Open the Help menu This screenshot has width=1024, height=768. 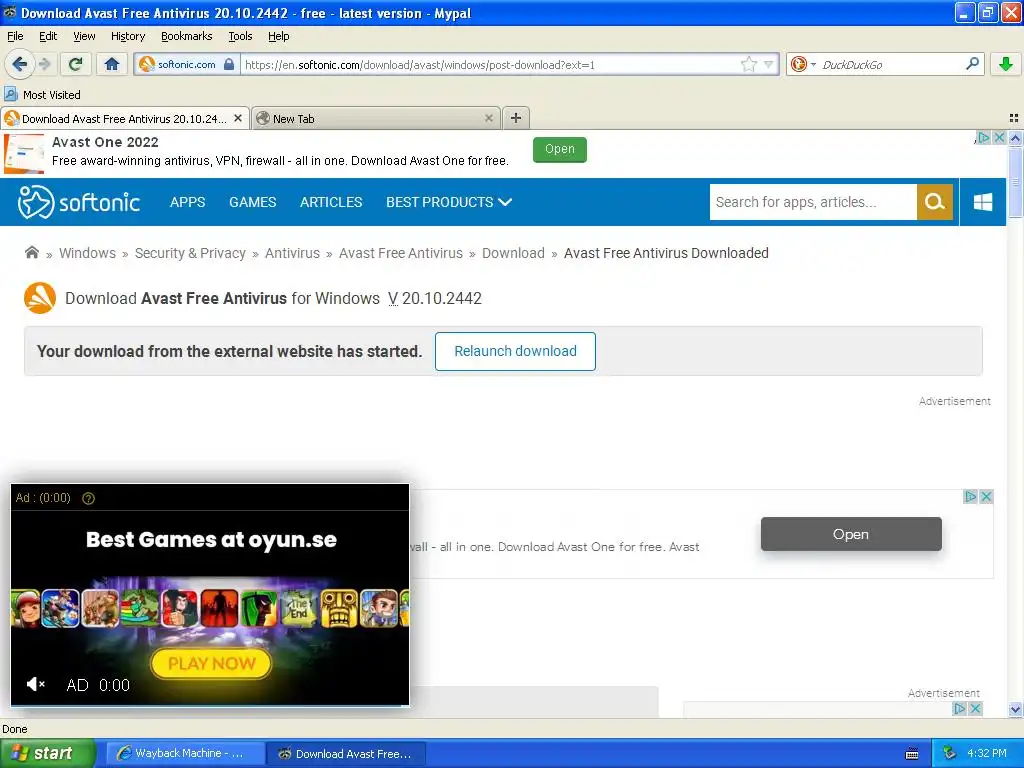pos(279,36)
